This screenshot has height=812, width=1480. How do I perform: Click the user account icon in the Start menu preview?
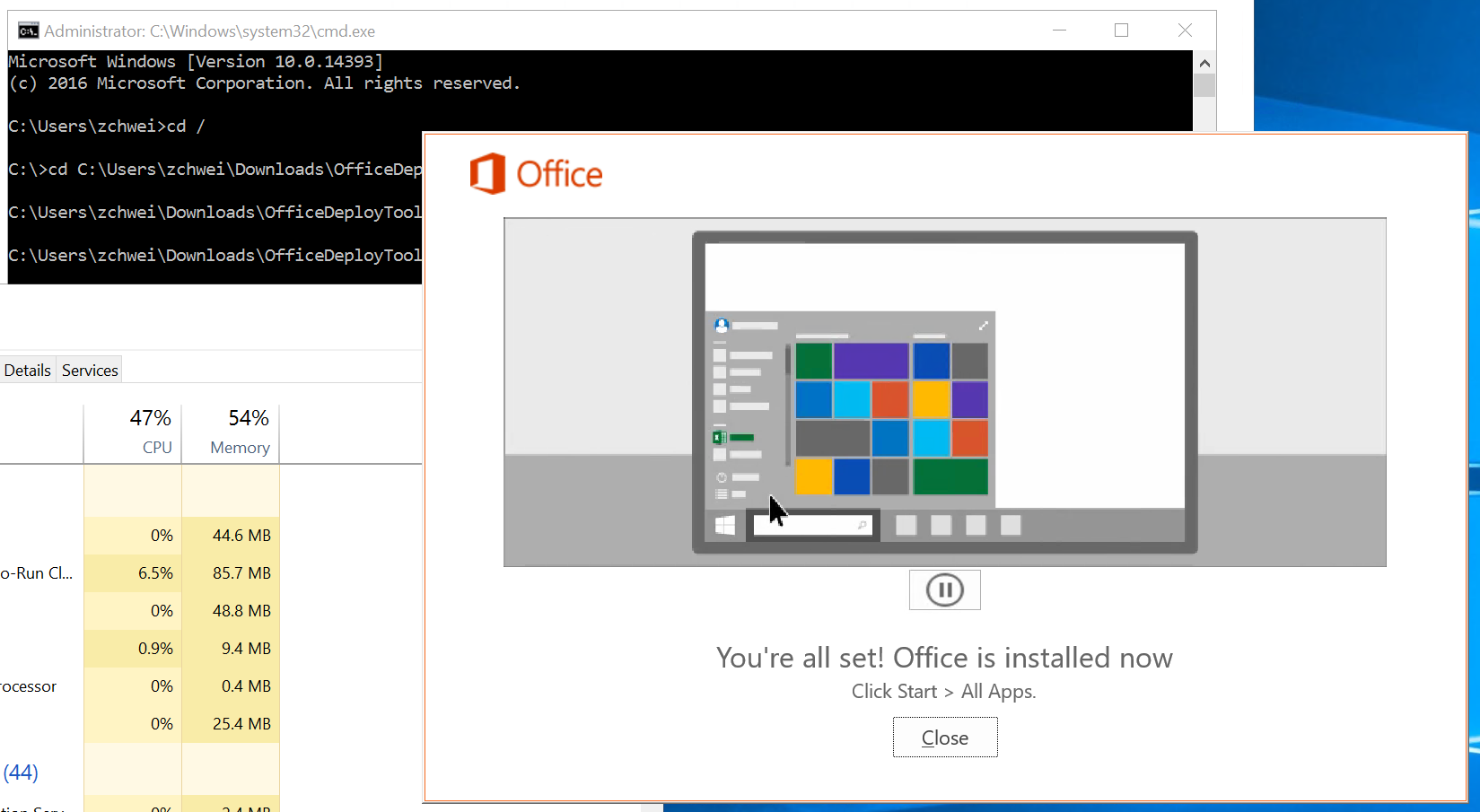tap(721, 325)
